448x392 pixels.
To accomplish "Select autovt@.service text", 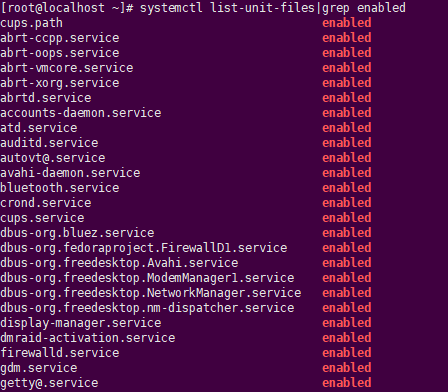I will tap(53, 158).
